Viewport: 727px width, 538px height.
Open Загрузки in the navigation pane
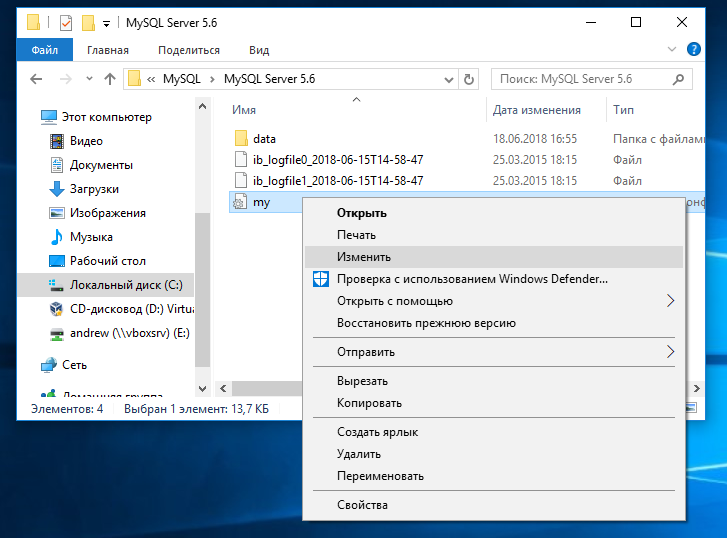pos(84,189)
